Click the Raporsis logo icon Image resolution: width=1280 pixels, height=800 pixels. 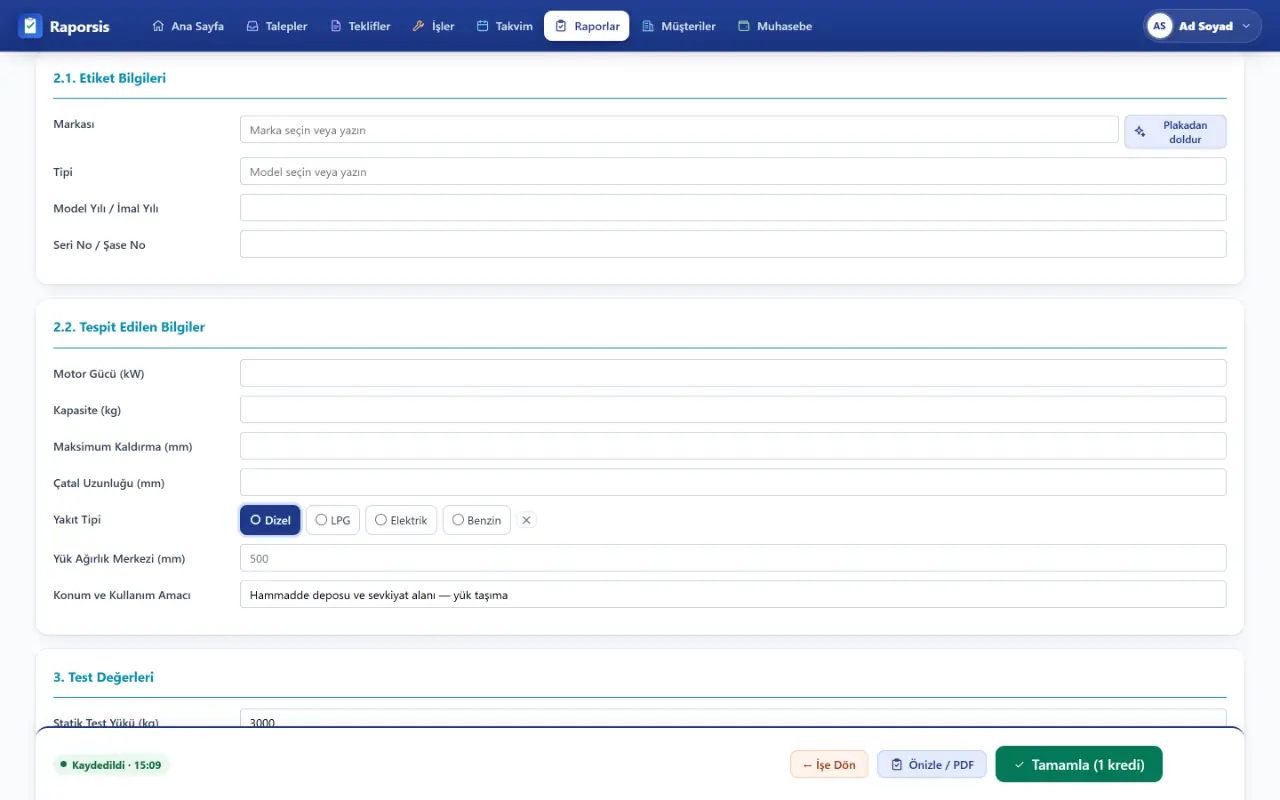coord(30,26)
